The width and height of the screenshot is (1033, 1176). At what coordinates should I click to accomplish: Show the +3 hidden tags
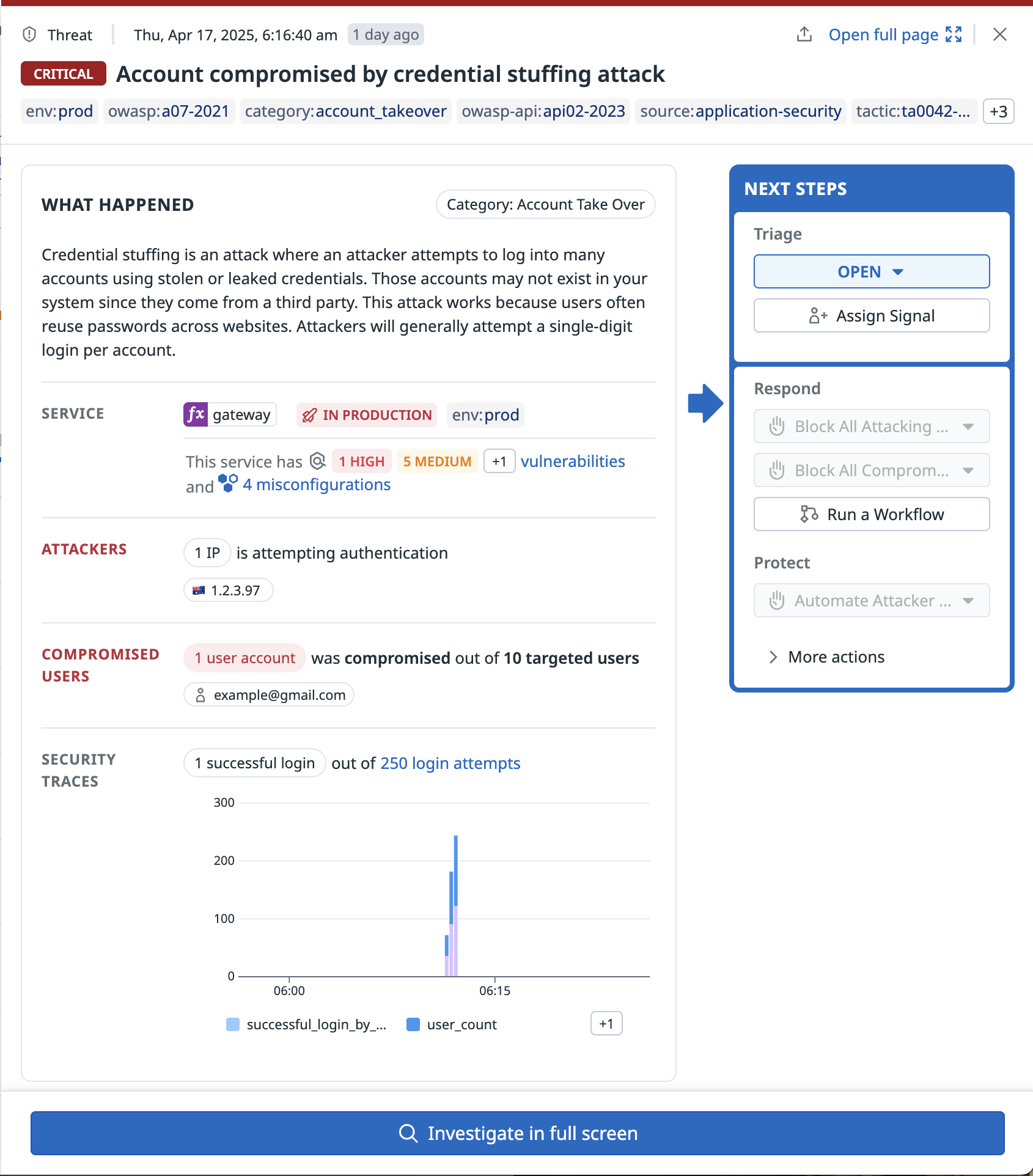[x=998, y=112]
